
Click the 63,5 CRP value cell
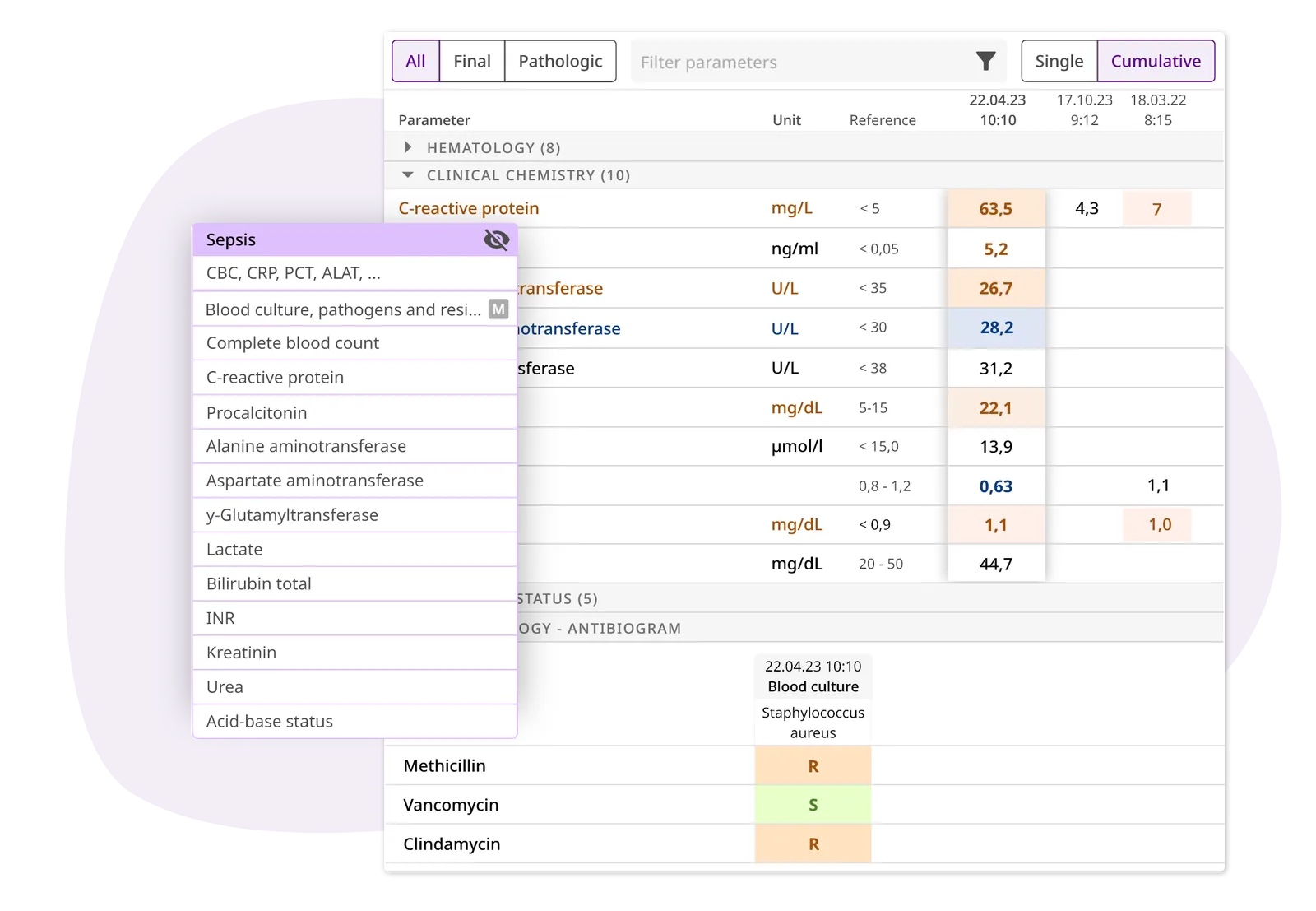point(996,208)
